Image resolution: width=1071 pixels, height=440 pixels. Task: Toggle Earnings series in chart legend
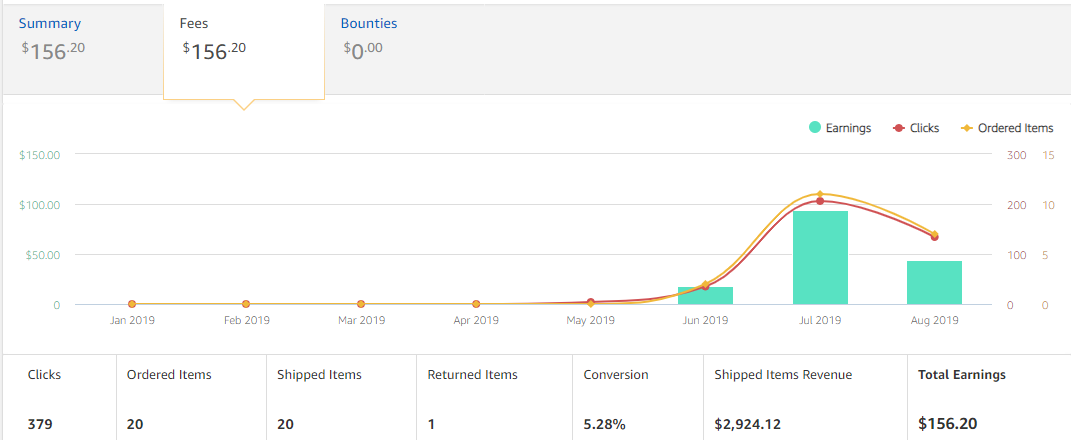coord(840,128)
